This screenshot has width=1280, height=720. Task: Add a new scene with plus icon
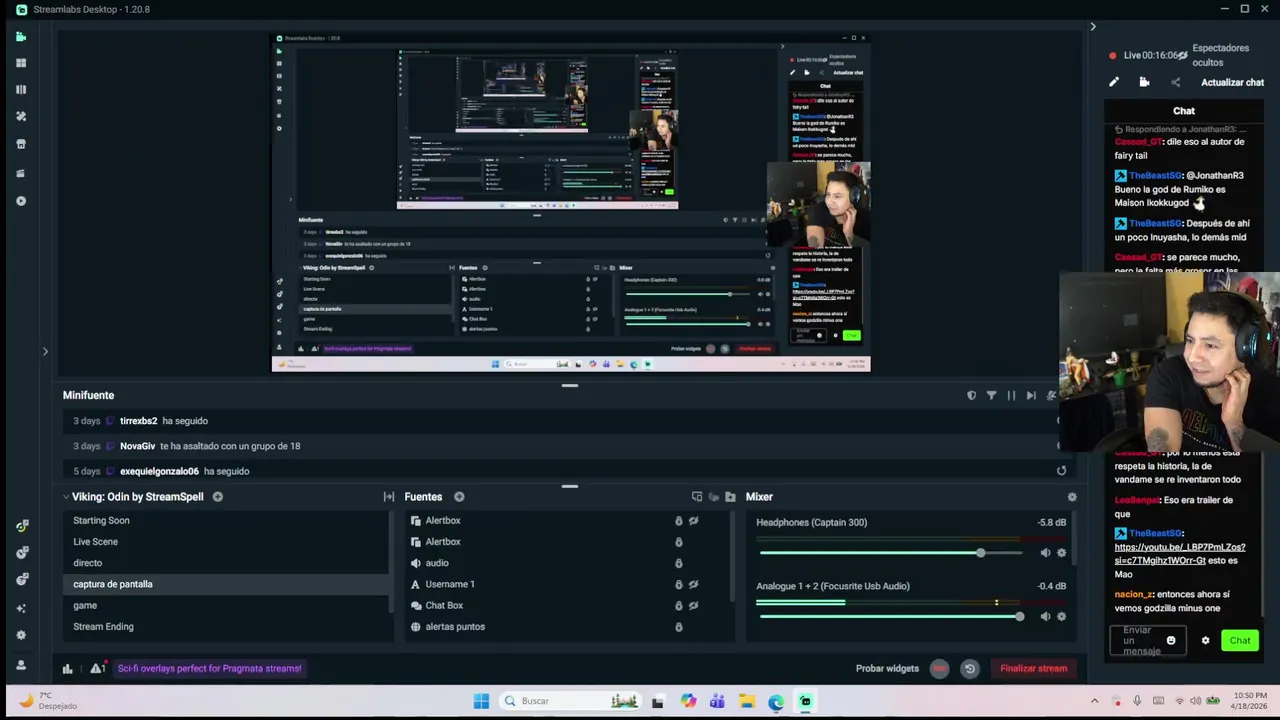tap(217, 497)
